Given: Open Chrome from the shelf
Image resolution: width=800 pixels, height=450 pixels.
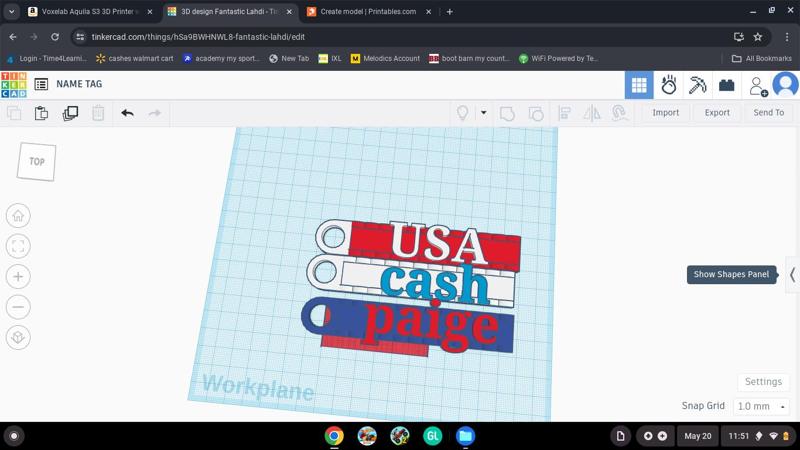Looking at the screenshot, I should 334,436.
